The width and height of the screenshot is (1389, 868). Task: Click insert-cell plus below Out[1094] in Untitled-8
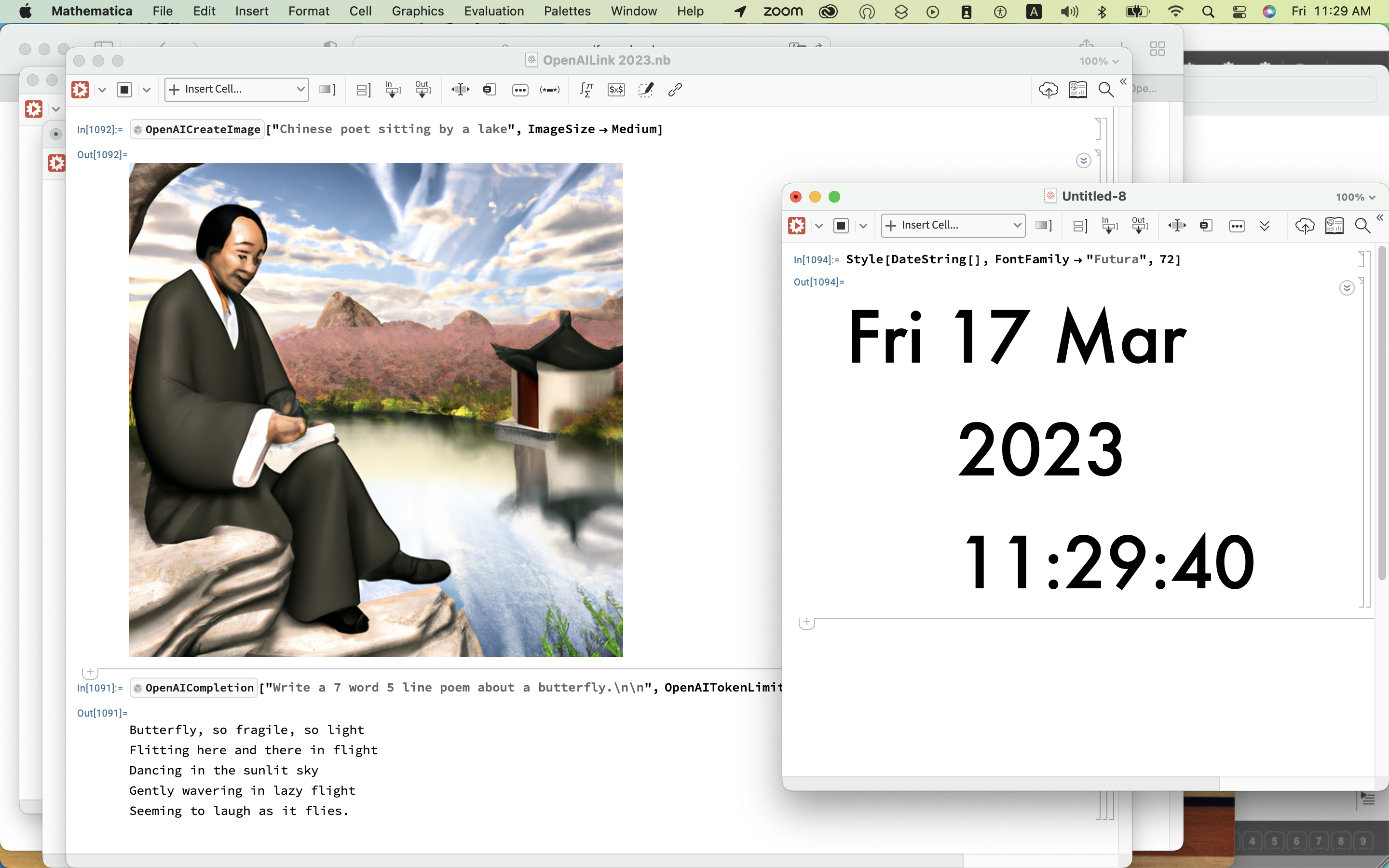(806, 622)
